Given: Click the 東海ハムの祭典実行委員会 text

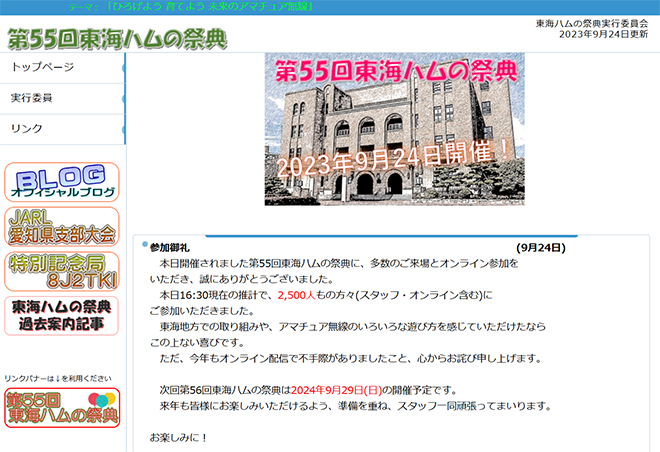Looking at the screenshot, I should pos(592,24).
